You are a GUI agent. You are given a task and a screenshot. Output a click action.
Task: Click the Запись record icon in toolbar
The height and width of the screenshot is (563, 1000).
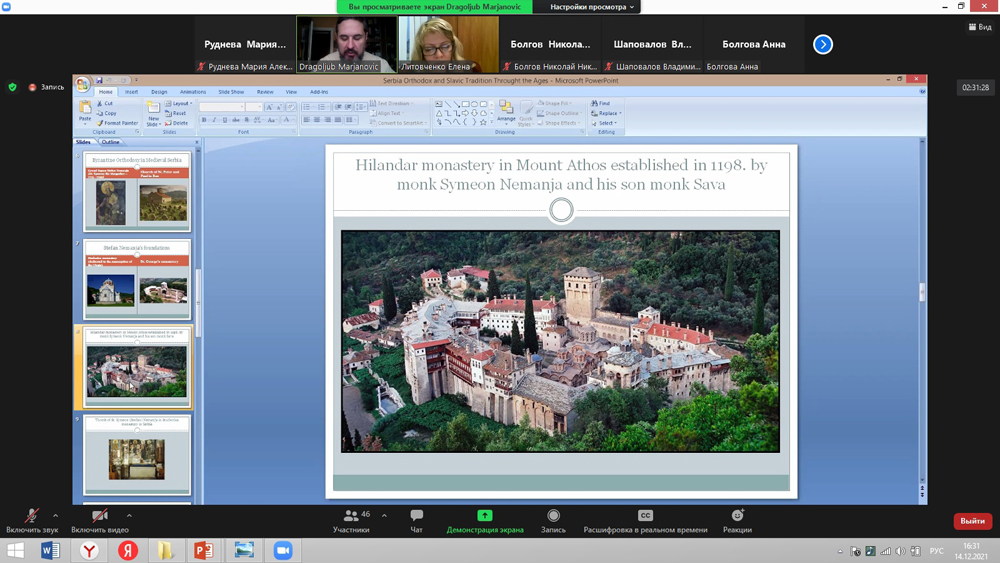[x=553, y=516]
